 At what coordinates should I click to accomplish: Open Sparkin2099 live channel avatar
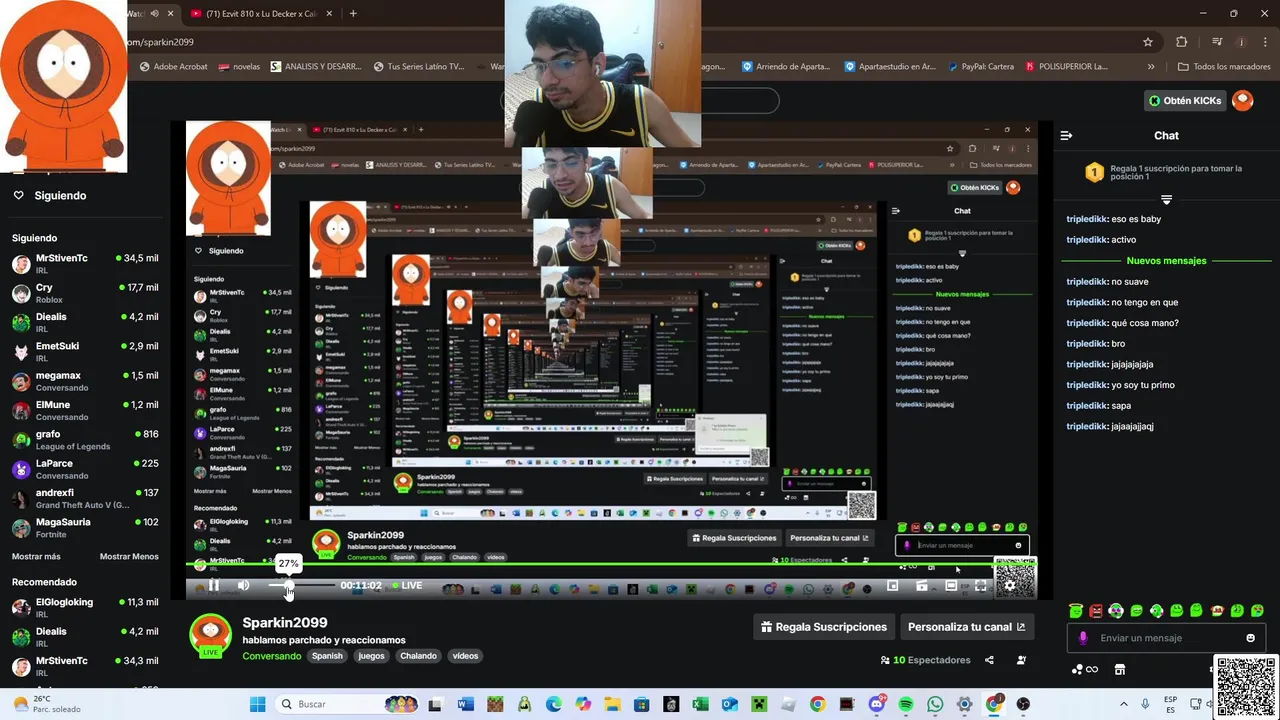(211, 636)
